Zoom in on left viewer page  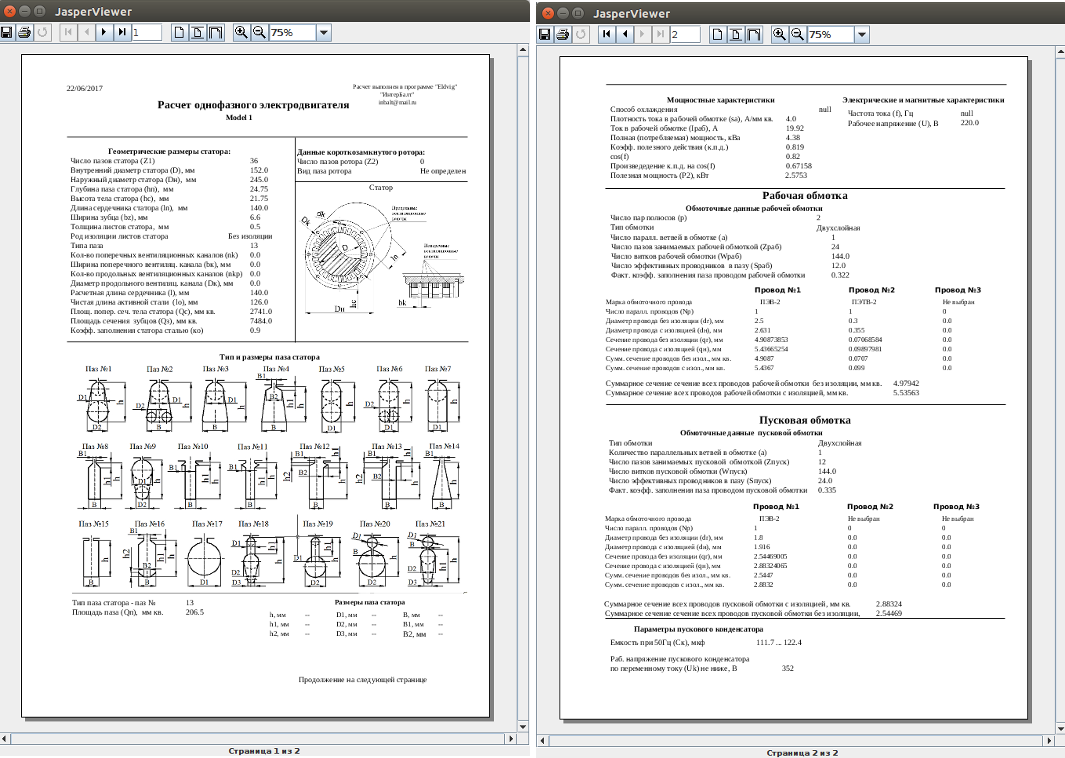pyautogui.click(x=241, y=33)
